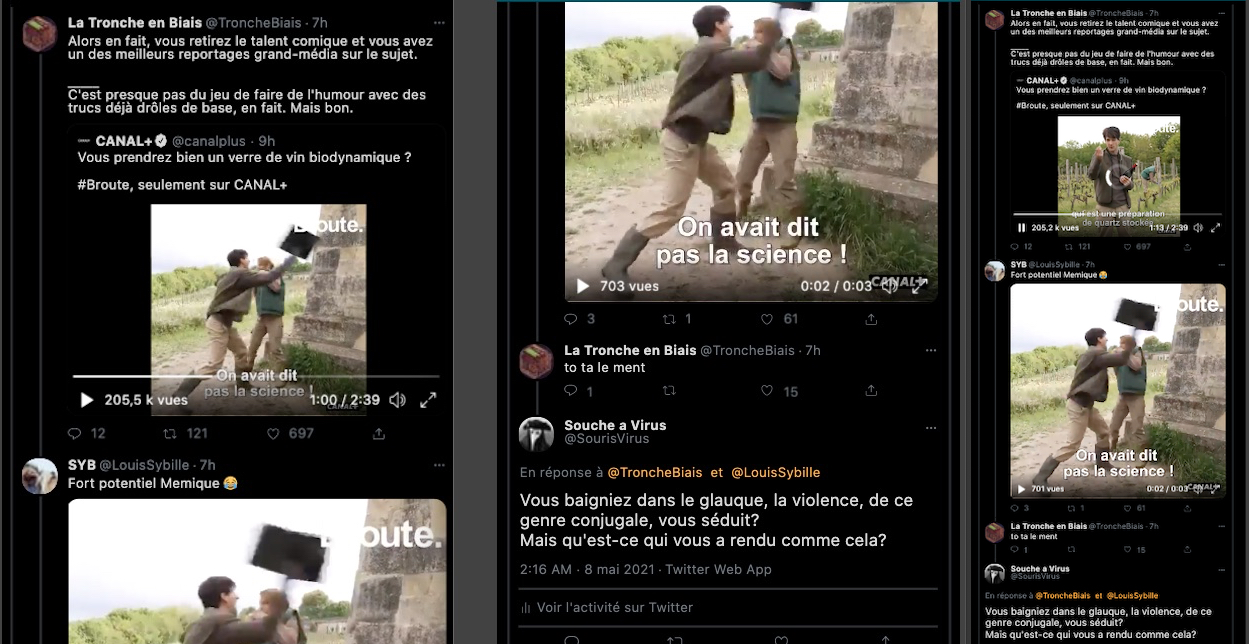View 'Voir l'activité sur Twitter' analytics
The width and height of the screenshot is (1249, 644).
pyautogui.click(x=614, y=607)
